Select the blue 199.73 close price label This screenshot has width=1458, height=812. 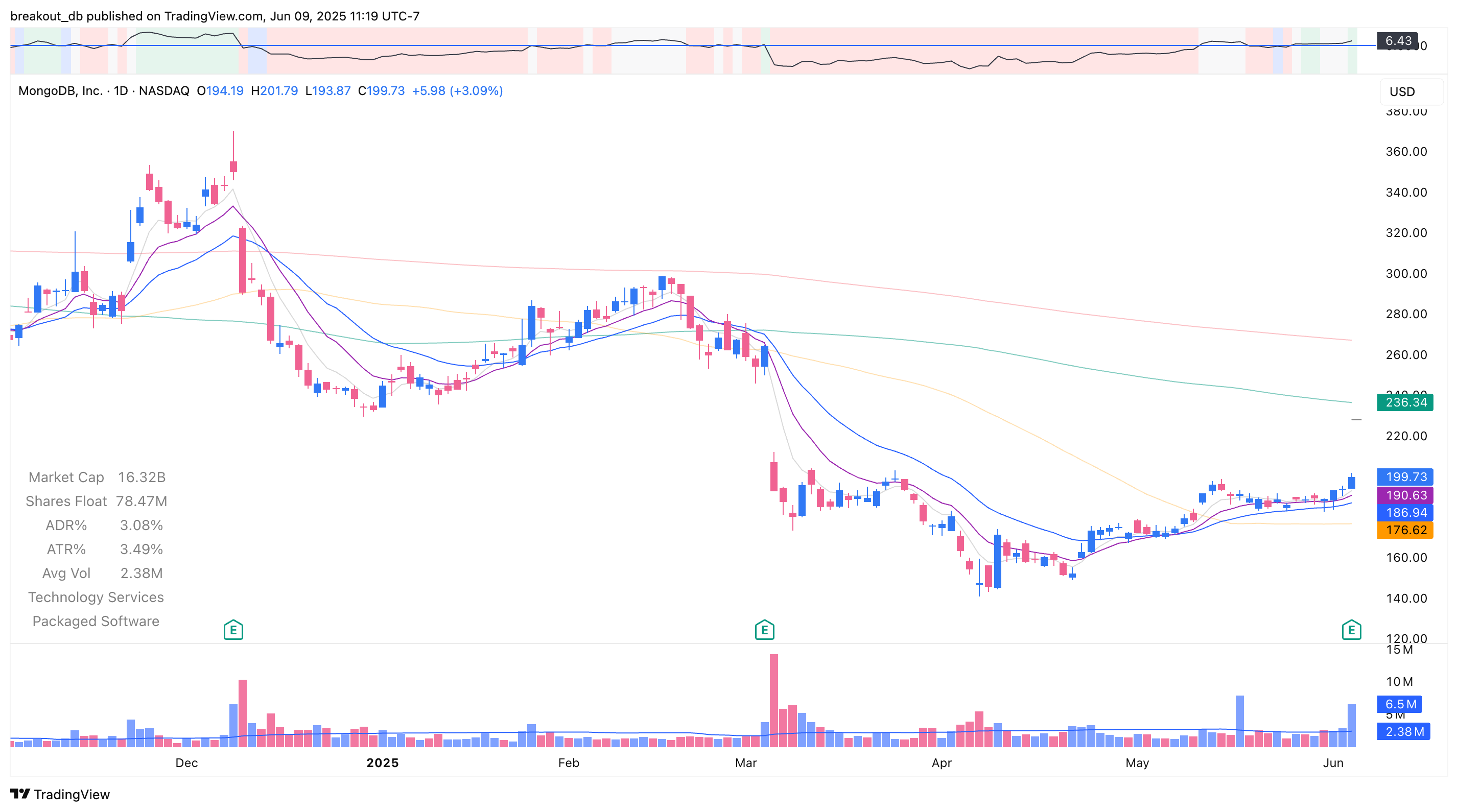(x=1405, y=477)
